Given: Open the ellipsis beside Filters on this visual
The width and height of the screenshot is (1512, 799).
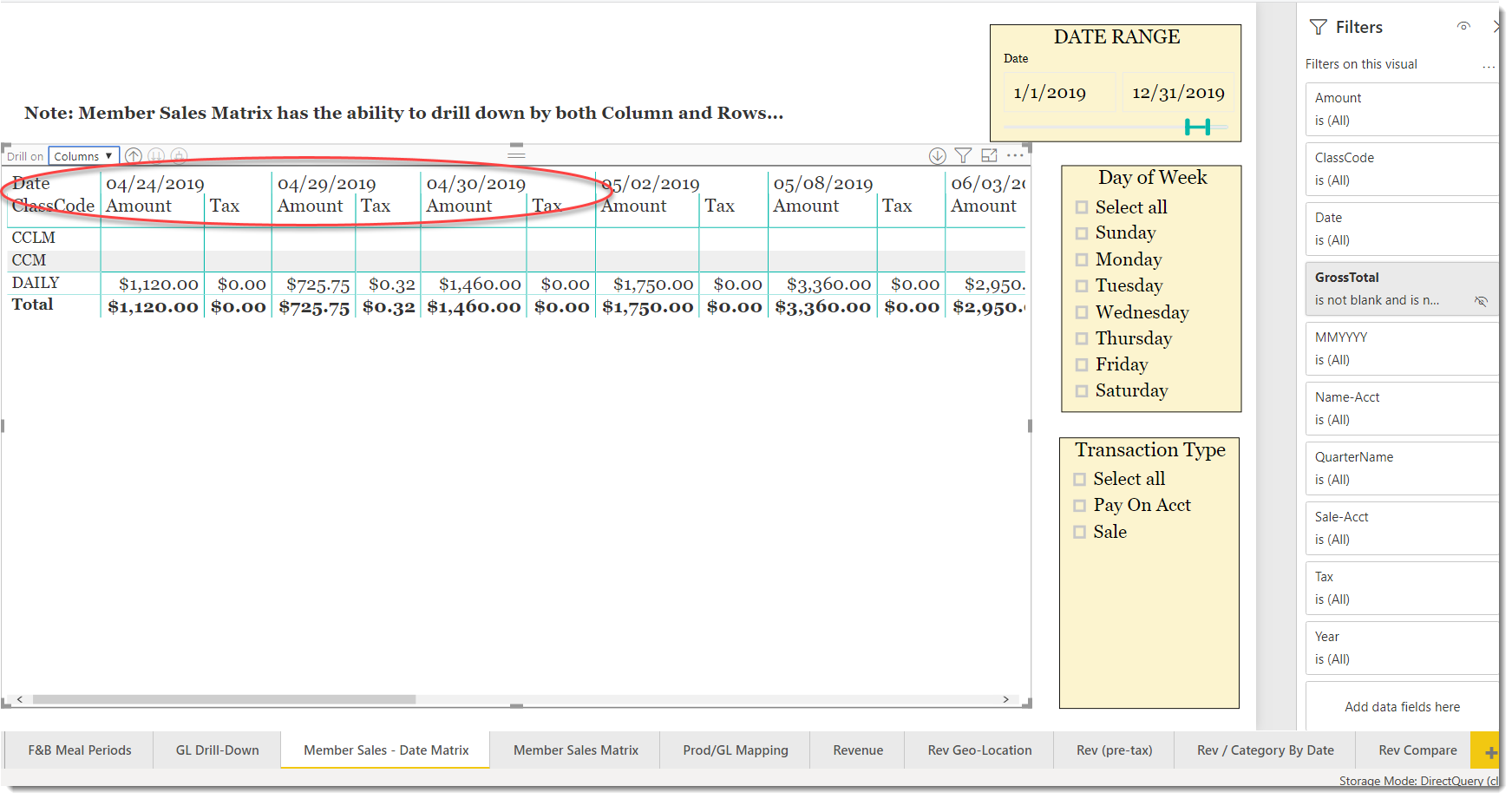Looking at the screenshot, I should pos(1489,65).
